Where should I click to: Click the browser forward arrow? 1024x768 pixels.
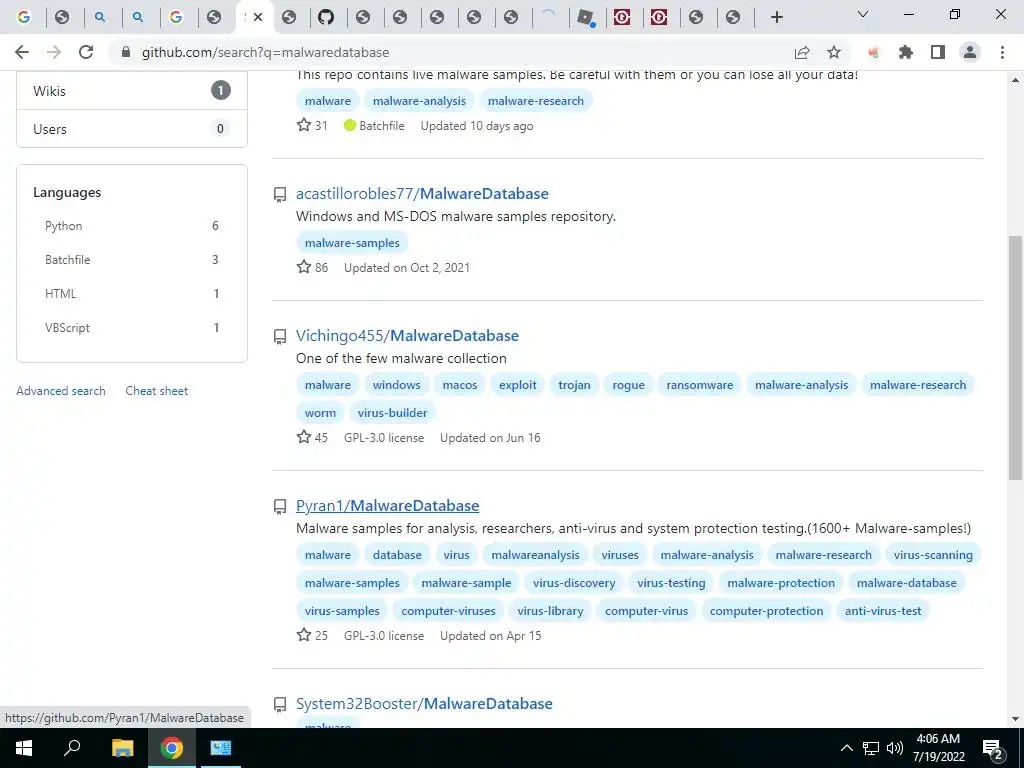click(54, 52)
